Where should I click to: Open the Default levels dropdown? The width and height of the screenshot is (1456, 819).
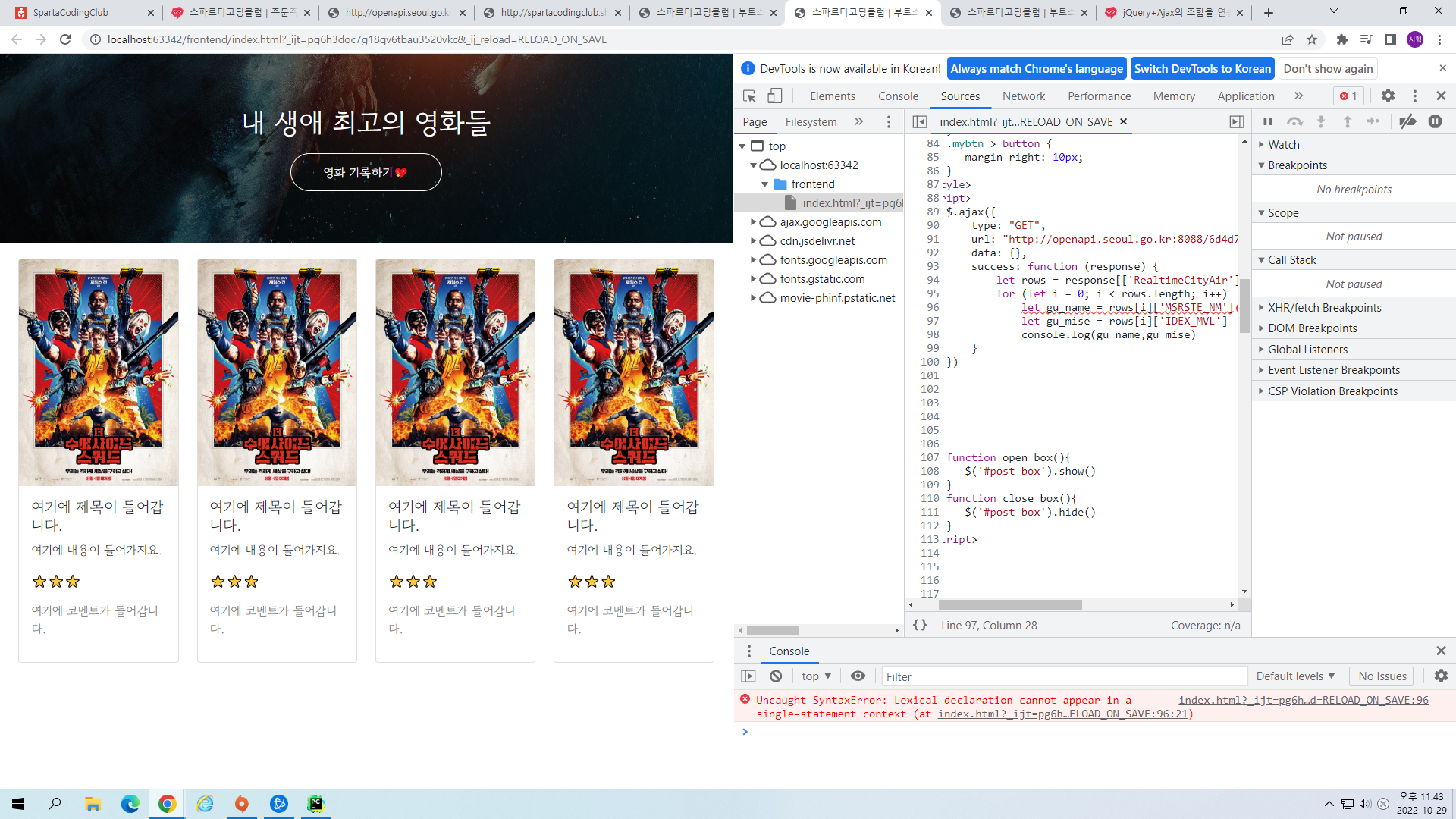point(1295,676)
